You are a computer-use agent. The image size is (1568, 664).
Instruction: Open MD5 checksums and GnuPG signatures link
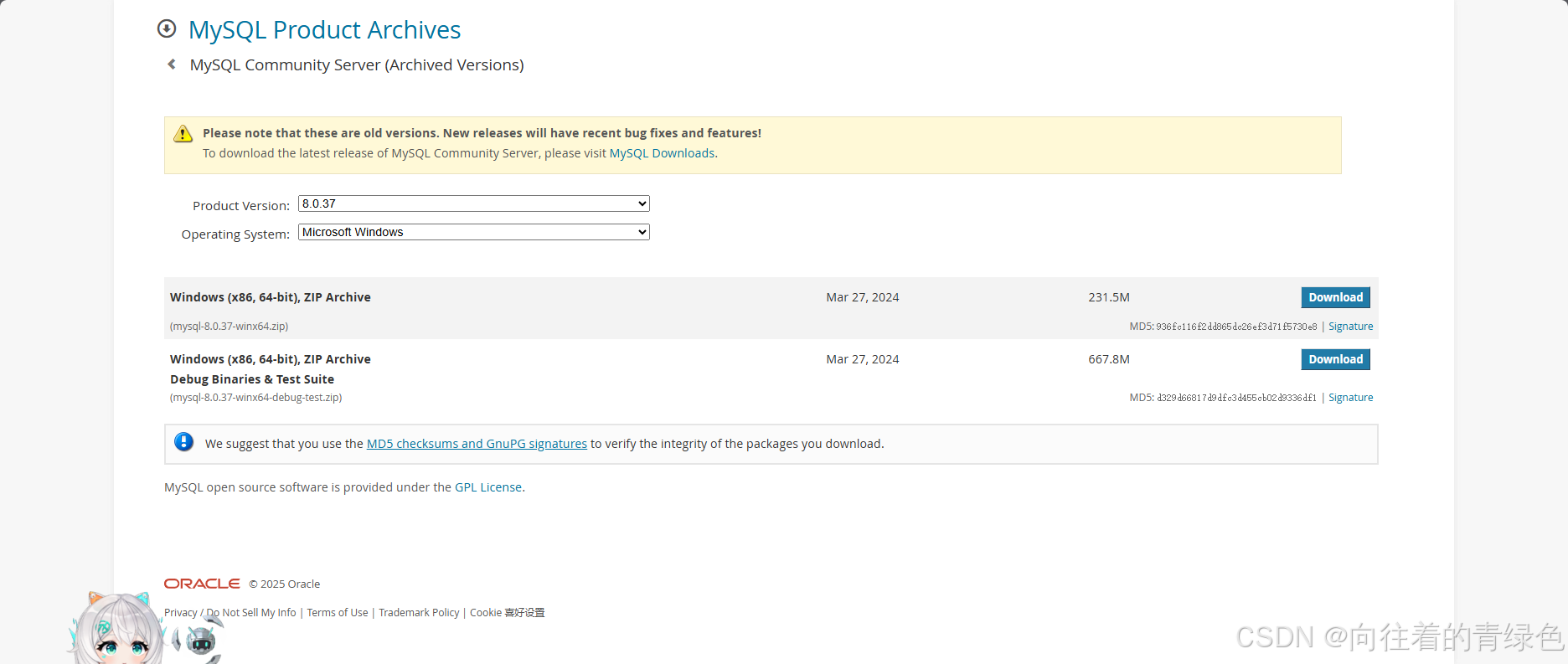pyautogui.click(x=477, y=444)
